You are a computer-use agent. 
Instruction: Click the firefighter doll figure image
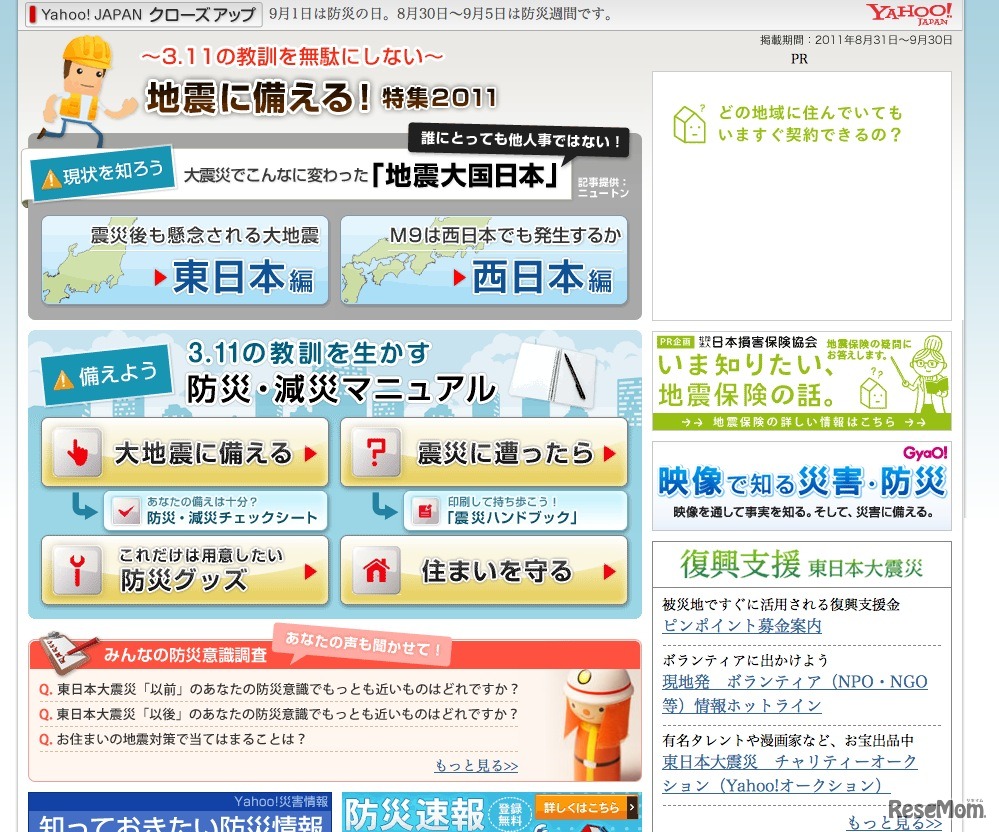coord(597,724)
